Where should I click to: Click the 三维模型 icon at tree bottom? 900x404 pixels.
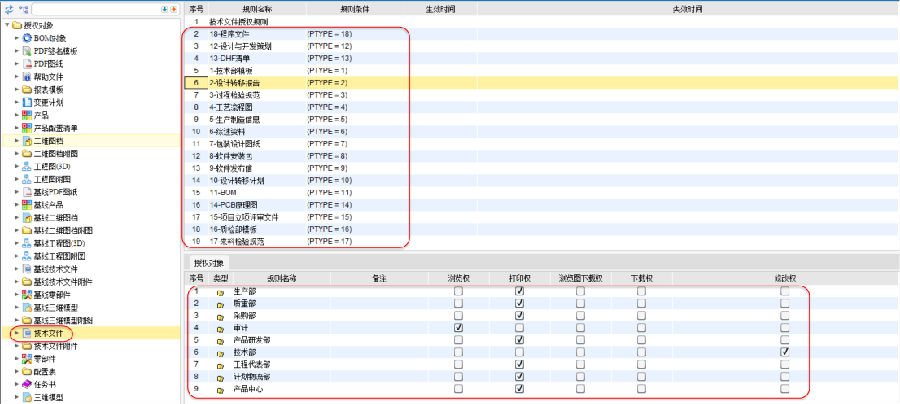pos(27,397)
